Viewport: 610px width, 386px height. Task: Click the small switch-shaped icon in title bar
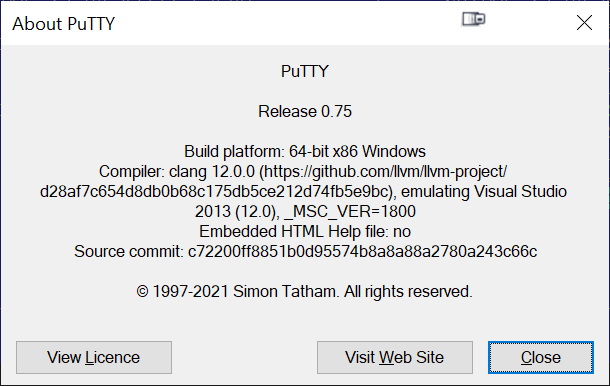click(x=473, y=19)
